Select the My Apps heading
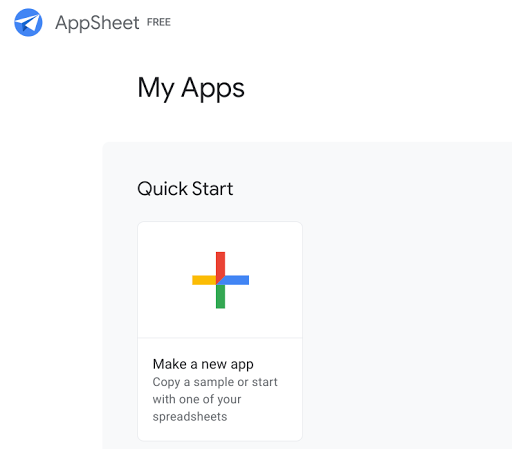This screenshot has width=512, height=449. click(191, 88)
